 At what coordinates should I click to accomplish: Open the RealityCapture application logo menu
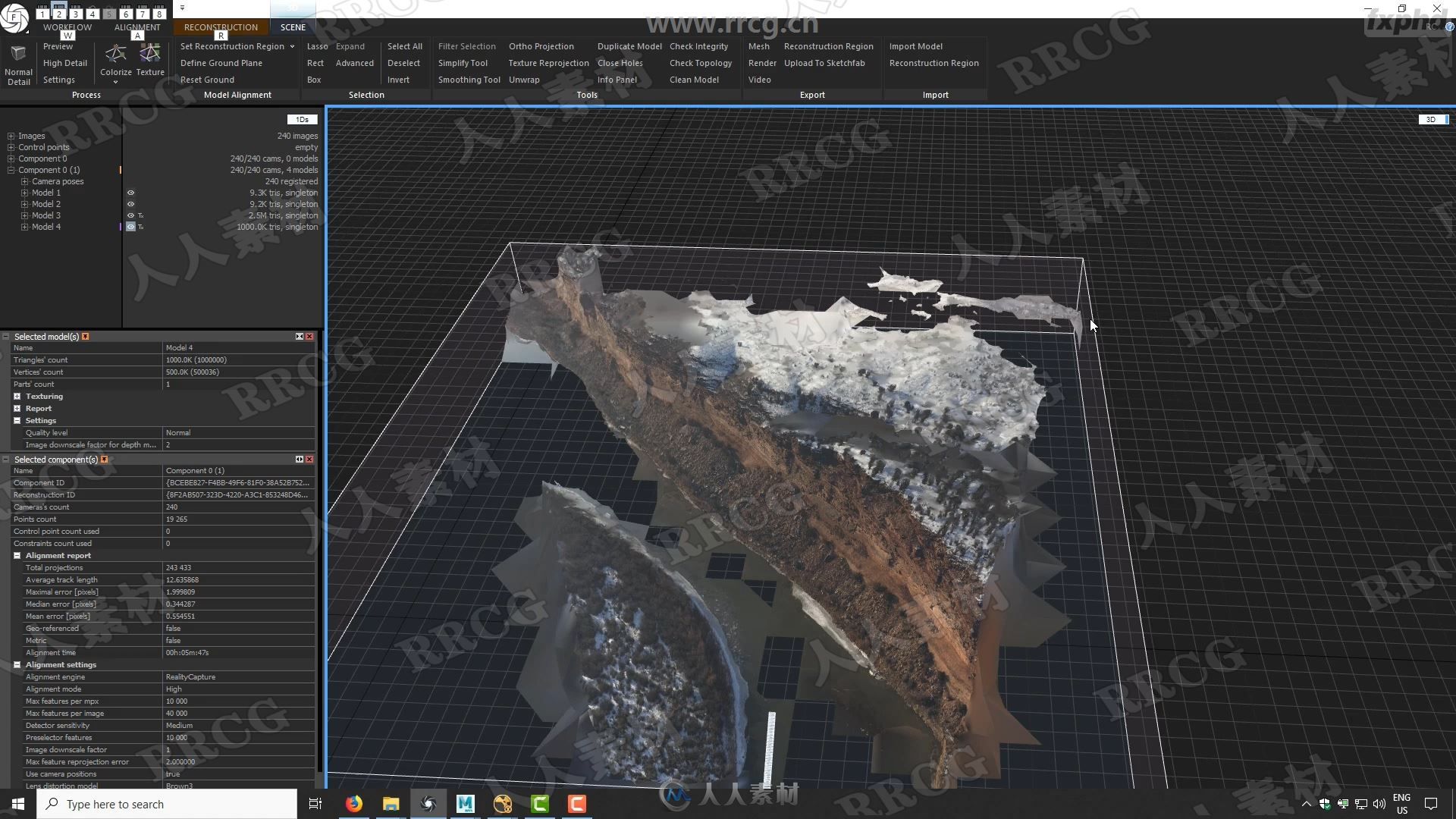tap(14, 17)
